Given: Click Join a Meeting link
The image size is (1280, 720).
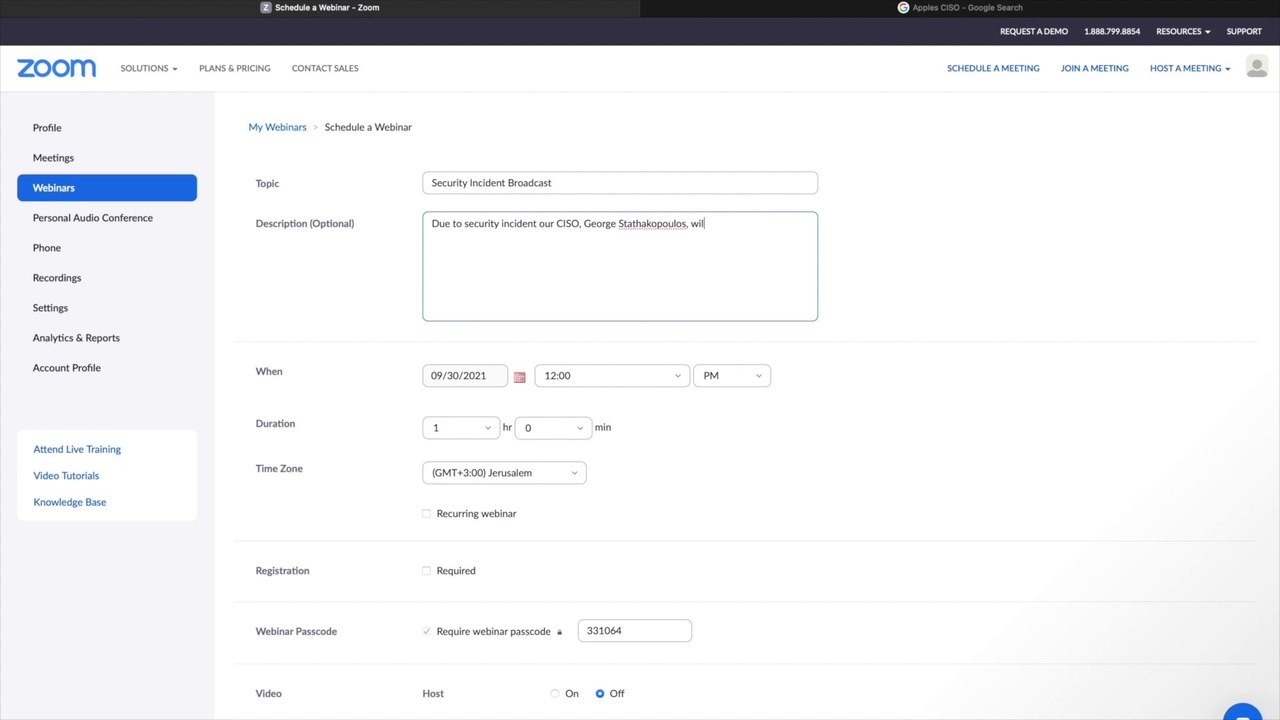Looking at the screenshot, I should 1095,69.
